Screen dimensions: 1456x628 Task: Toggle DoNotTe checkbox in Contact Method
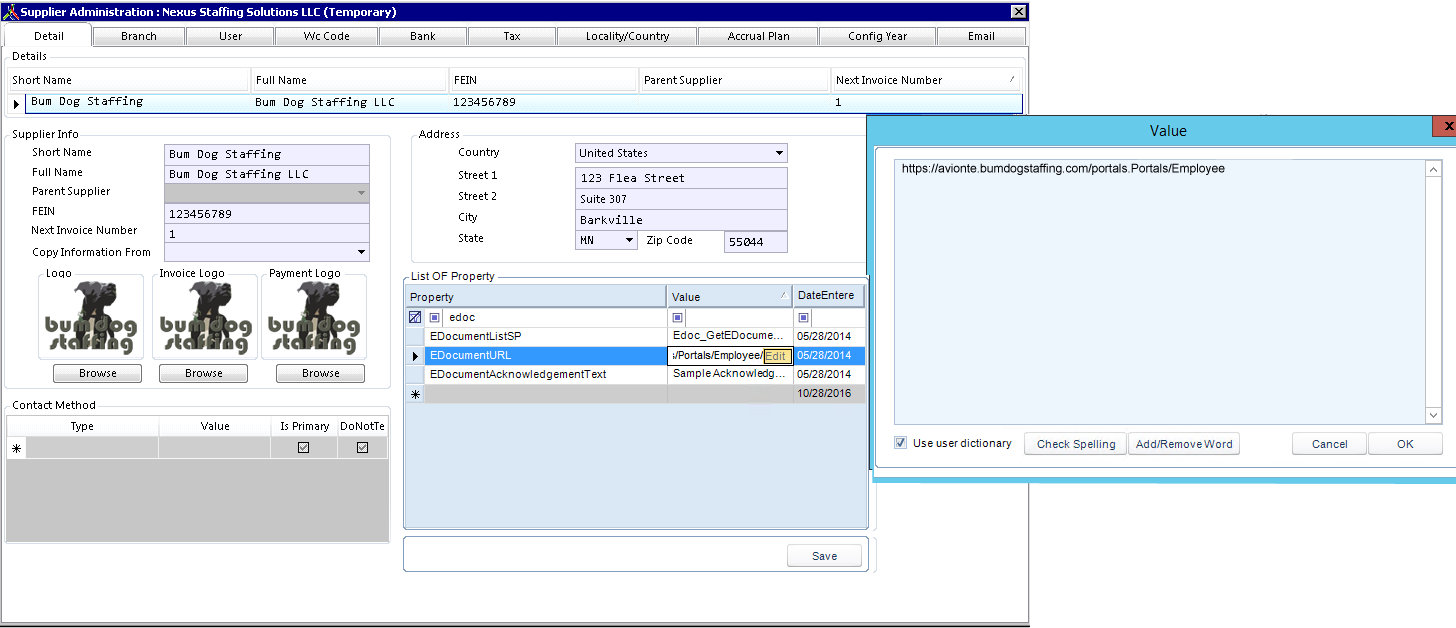click(362, 448)
